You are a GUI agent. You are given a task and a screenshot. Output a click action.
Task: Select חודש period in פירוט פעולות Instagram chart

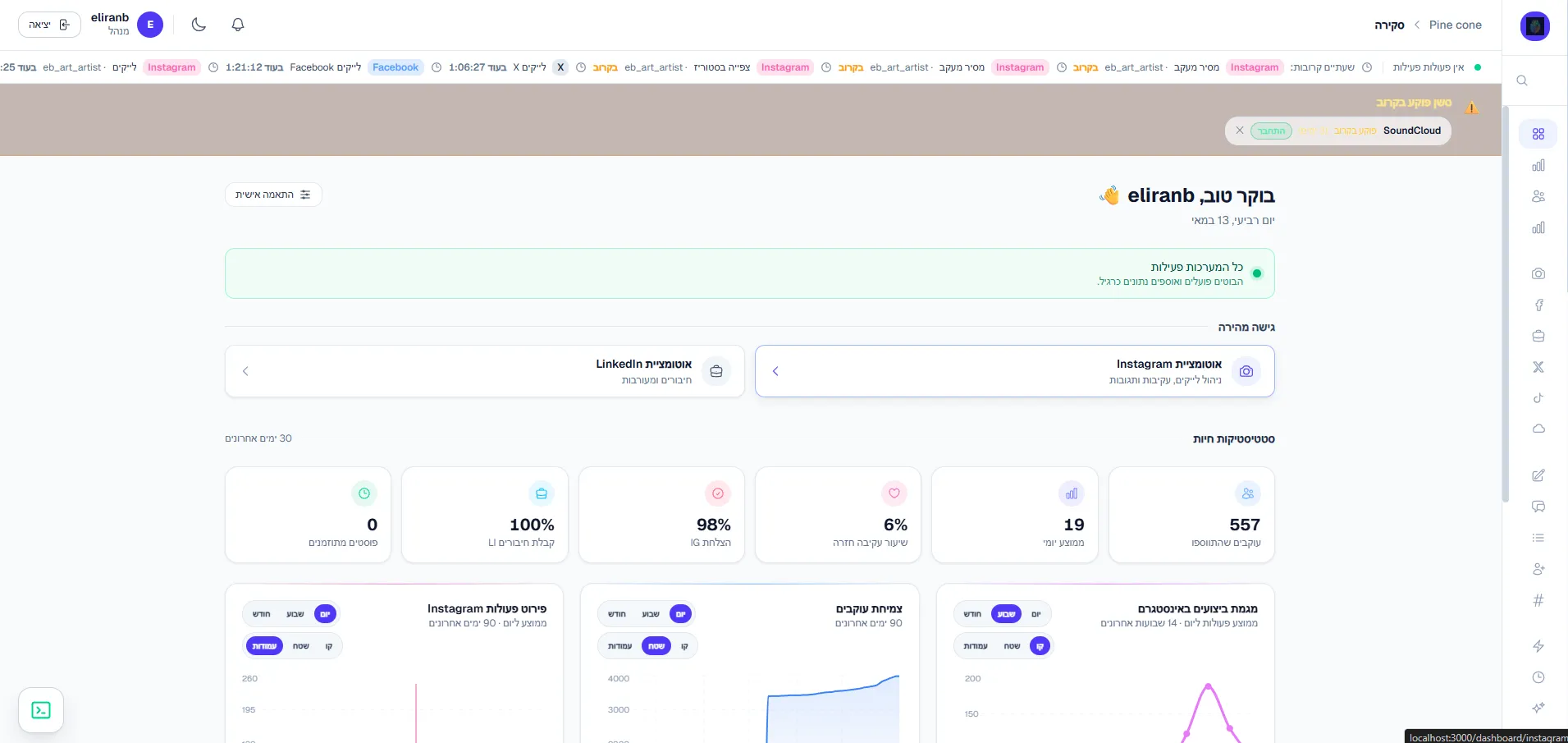[262, 614]
